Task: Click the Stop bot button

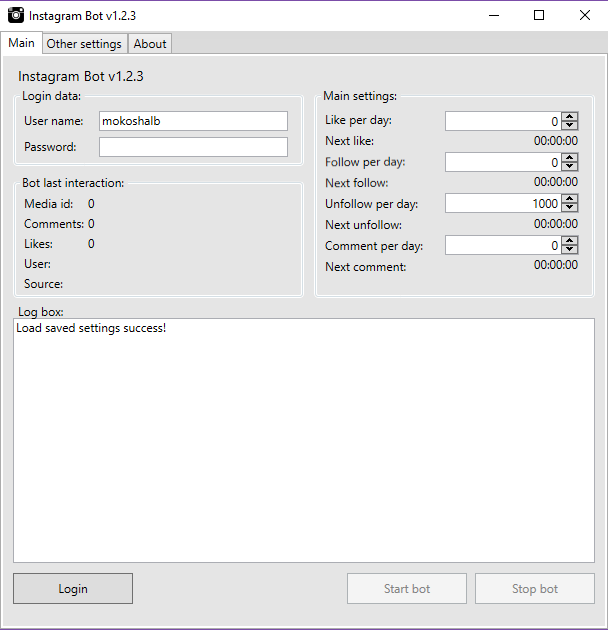Action: click(535, 589)
